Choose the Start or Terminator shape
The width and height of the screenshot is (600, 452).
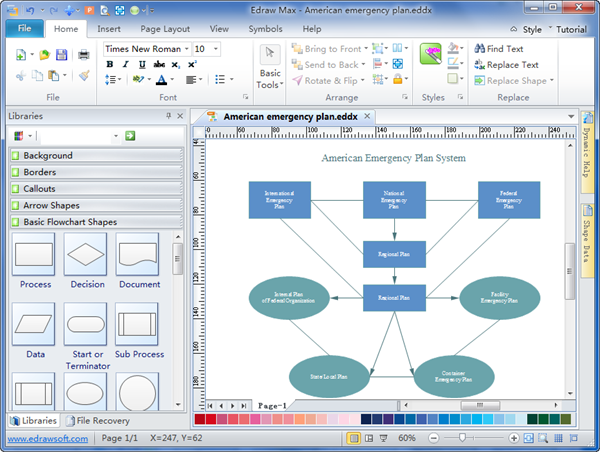pos(86,324)
